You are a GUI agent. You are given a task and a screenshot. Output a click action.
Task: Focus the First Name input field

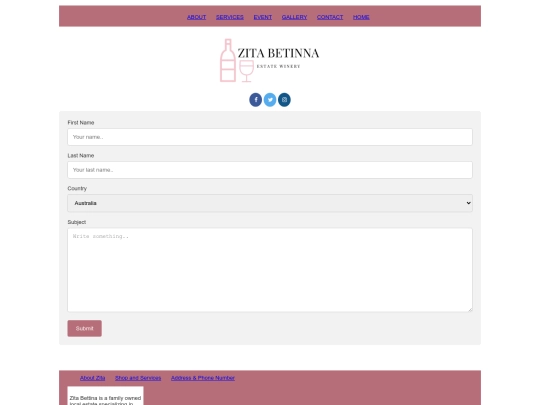pos(270,137)
